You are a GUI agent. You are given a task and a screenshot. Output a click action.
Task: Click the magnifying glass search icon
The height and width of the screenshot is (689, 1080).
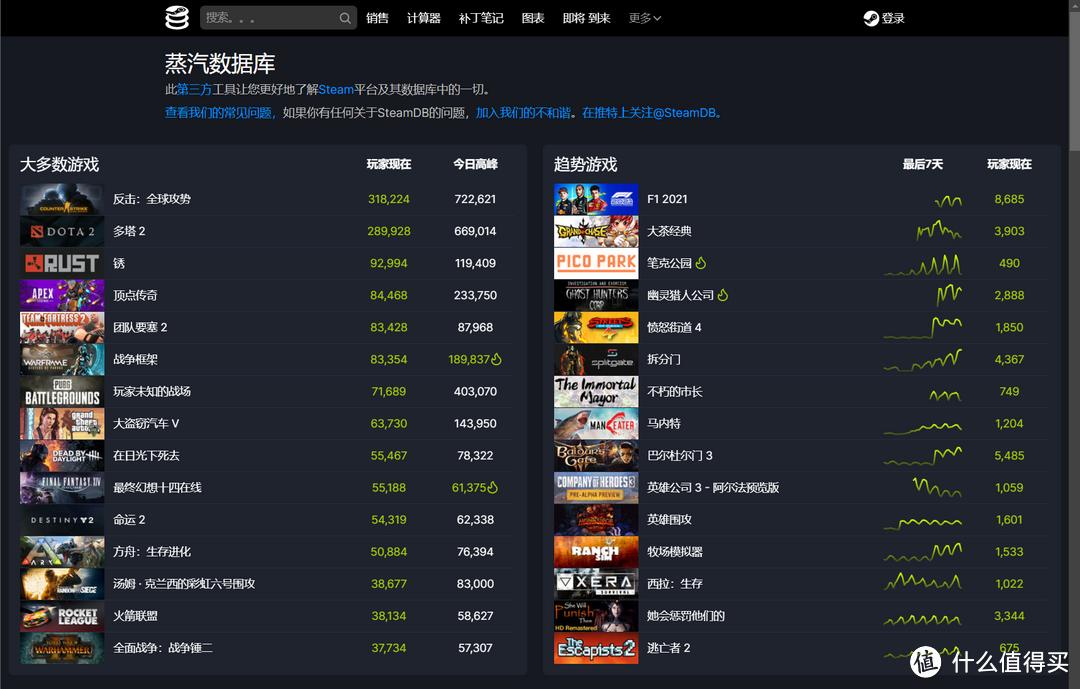tap(345, 17)
